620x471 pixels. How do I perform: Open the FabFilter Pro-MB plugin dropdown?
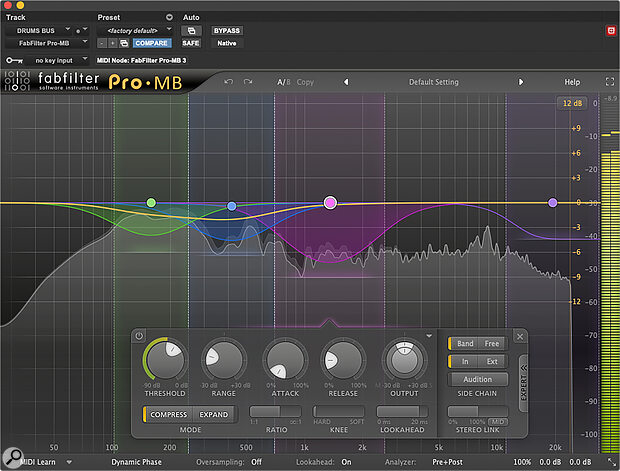click(47, 43)
